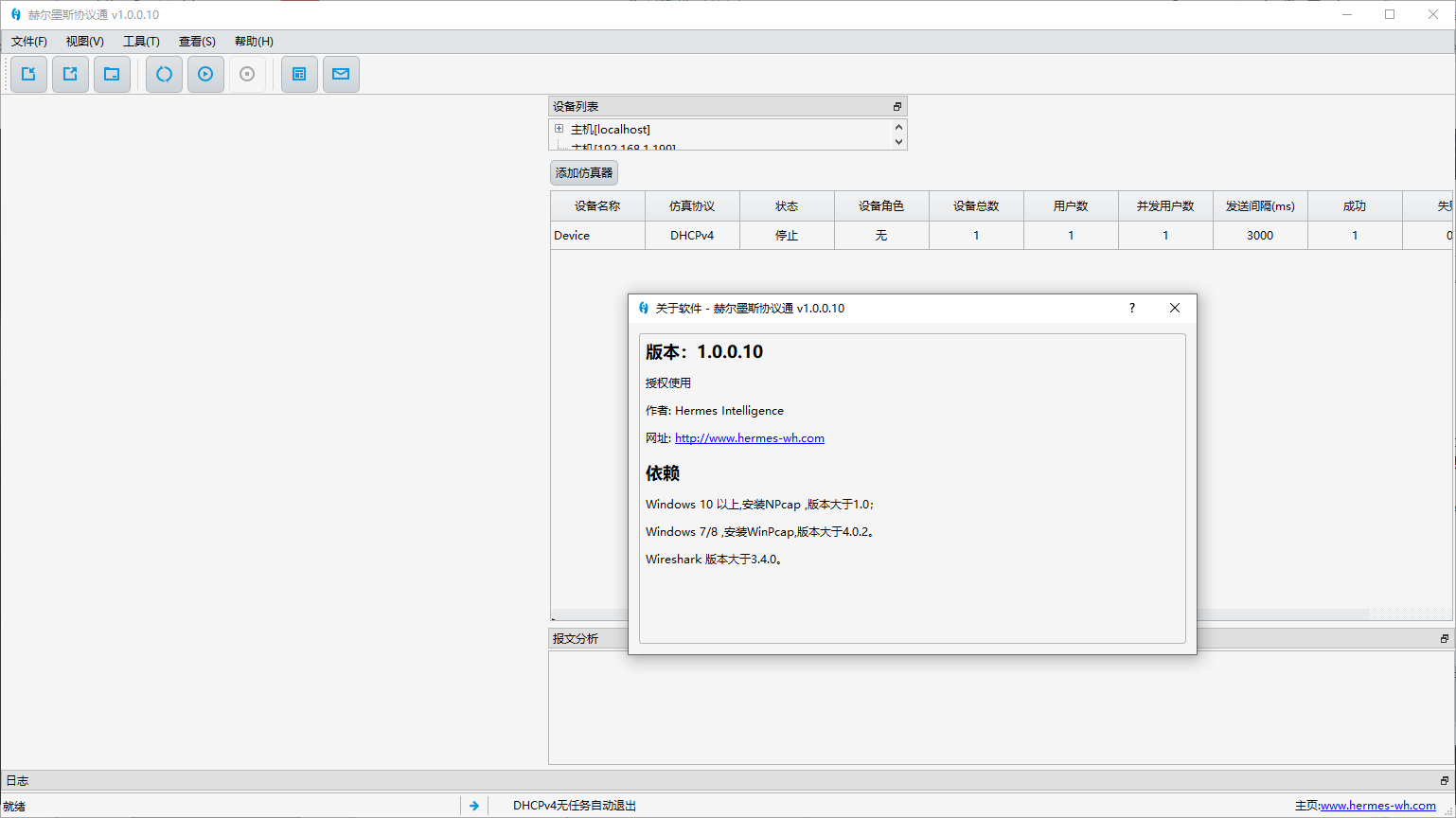Click the Windows 10 NPcap requirement line
The image size is (1456, 818).
click(x=760, y=505)
